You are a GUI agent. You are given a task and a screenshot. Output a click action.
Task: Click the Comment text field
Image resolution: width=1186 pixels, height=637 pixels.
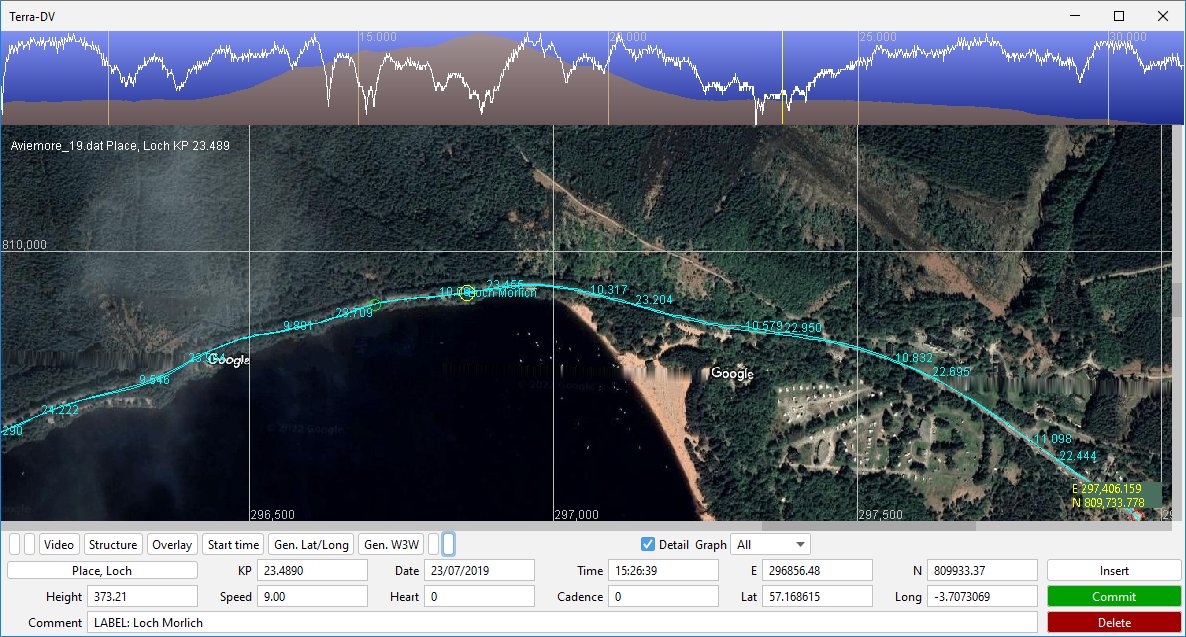pyautogui.click(x=560, y=623)
